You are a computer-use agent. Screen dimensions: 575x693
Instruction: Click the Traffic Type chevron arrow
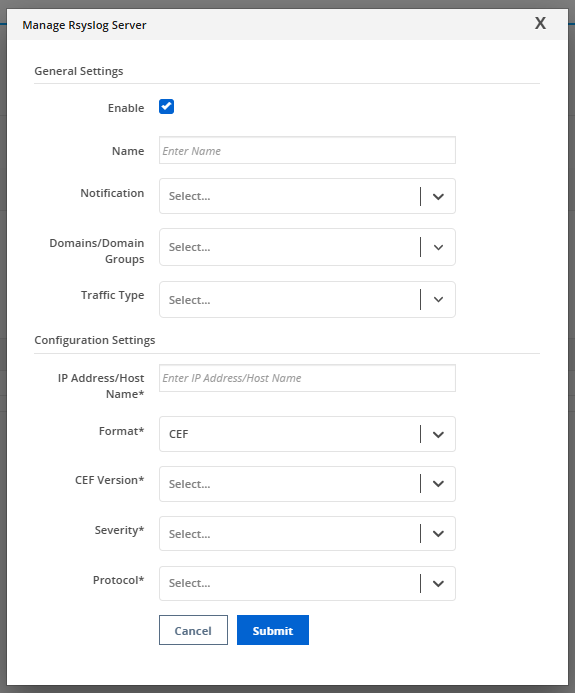(x=438, y=300)
